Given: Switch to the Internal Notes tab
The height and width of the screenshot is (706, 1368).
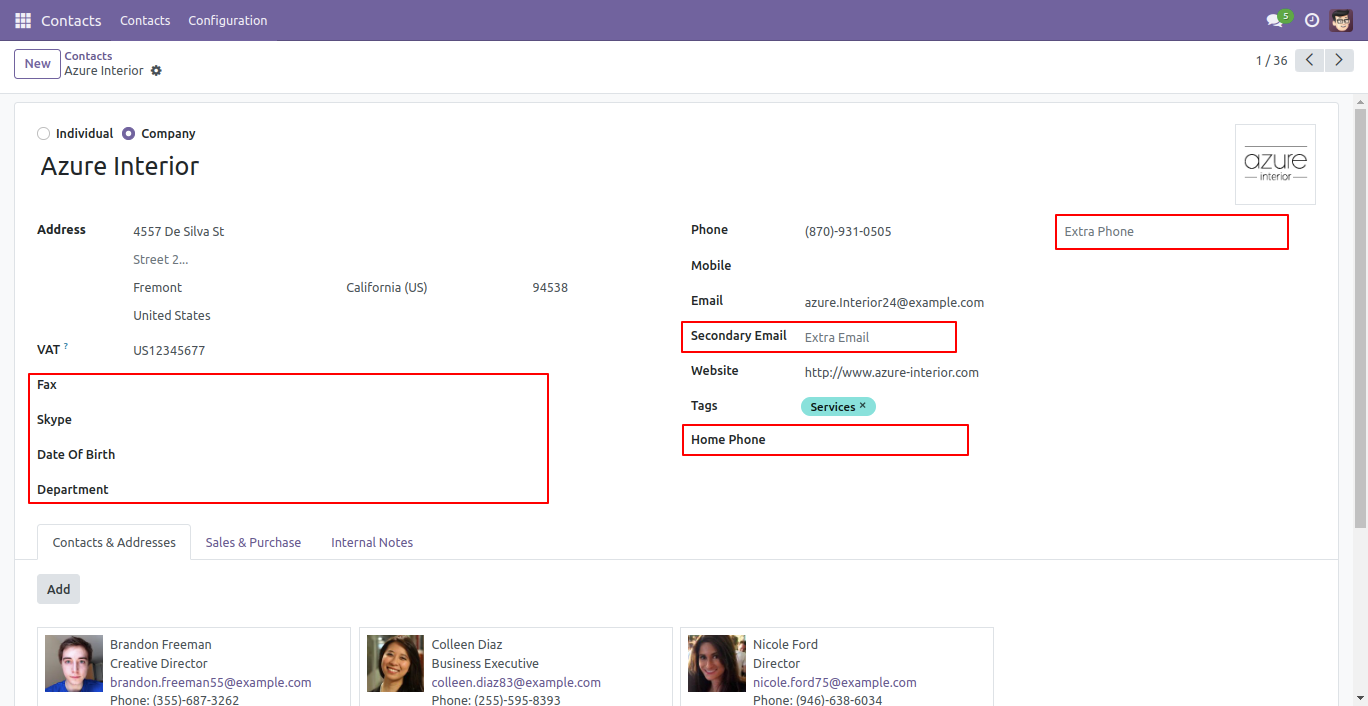Looking at the screenshot, I should click(372, 542).
